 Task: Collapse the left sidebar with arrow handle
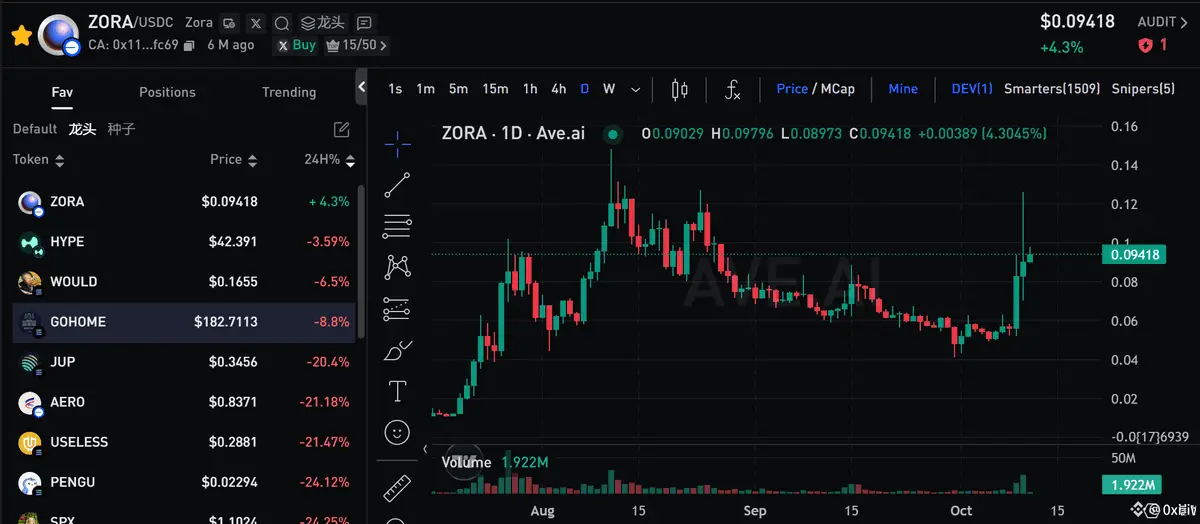click(362, 88)
